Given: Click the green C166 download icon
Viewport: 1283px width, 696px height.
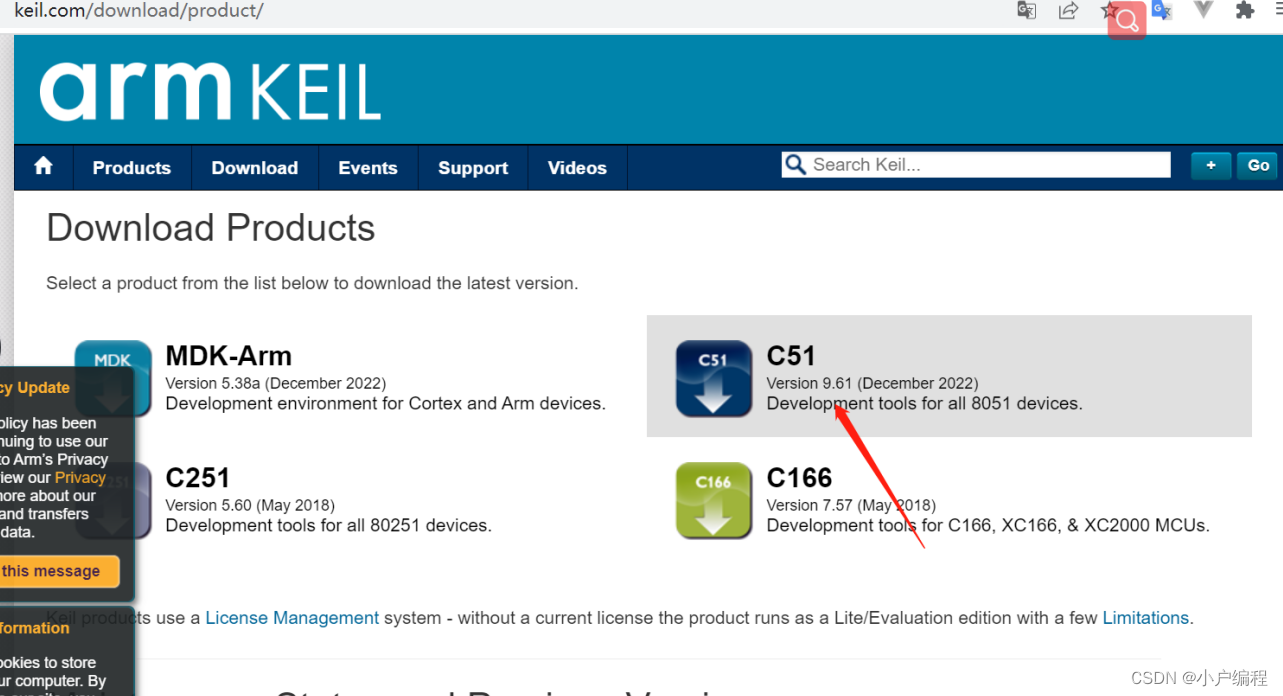Looking at the screenshot, I should tap(713, 500).
